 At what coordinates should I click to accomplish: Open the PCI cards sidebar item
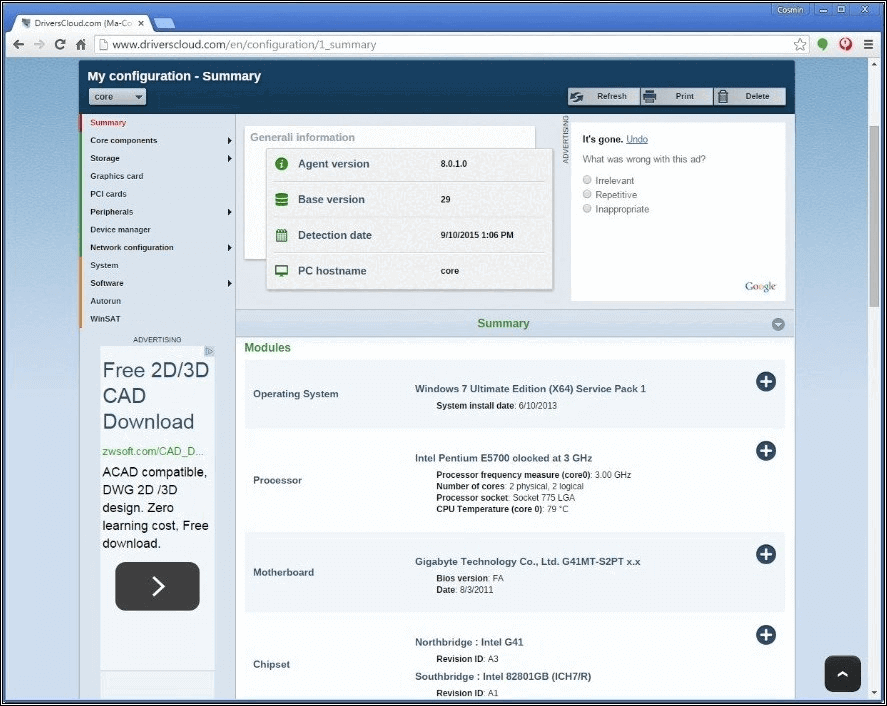coord(108,194)
